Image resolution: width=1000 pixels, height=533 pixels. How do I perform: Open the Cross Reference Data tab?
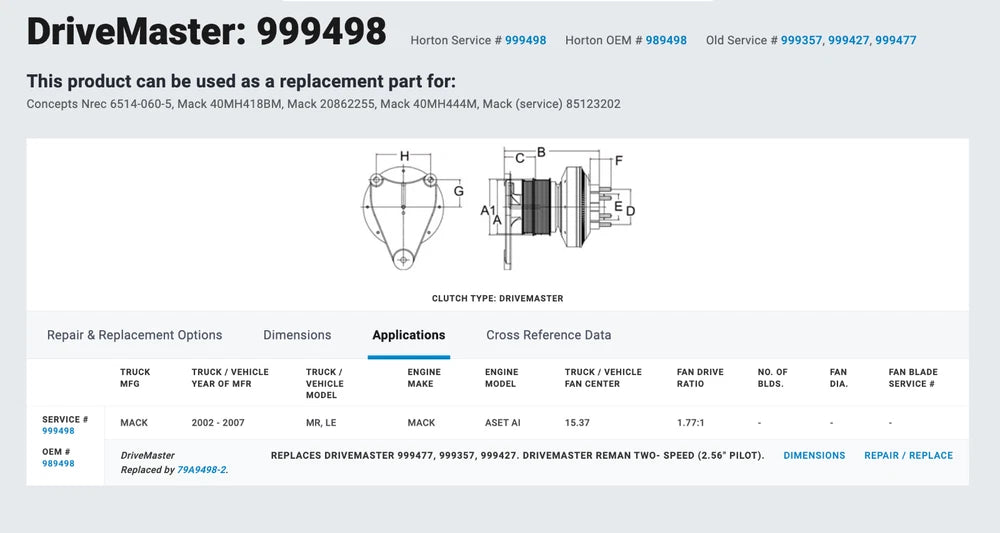click(x=548, y=335)
